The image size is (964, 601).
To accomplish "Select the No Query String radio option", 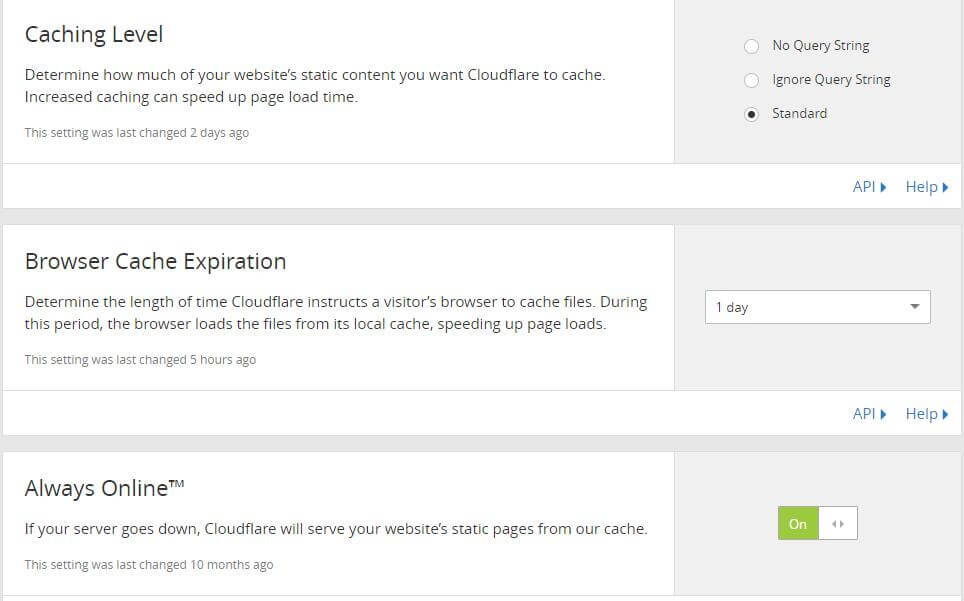I will pyautogui.click(x=751, y=46).
